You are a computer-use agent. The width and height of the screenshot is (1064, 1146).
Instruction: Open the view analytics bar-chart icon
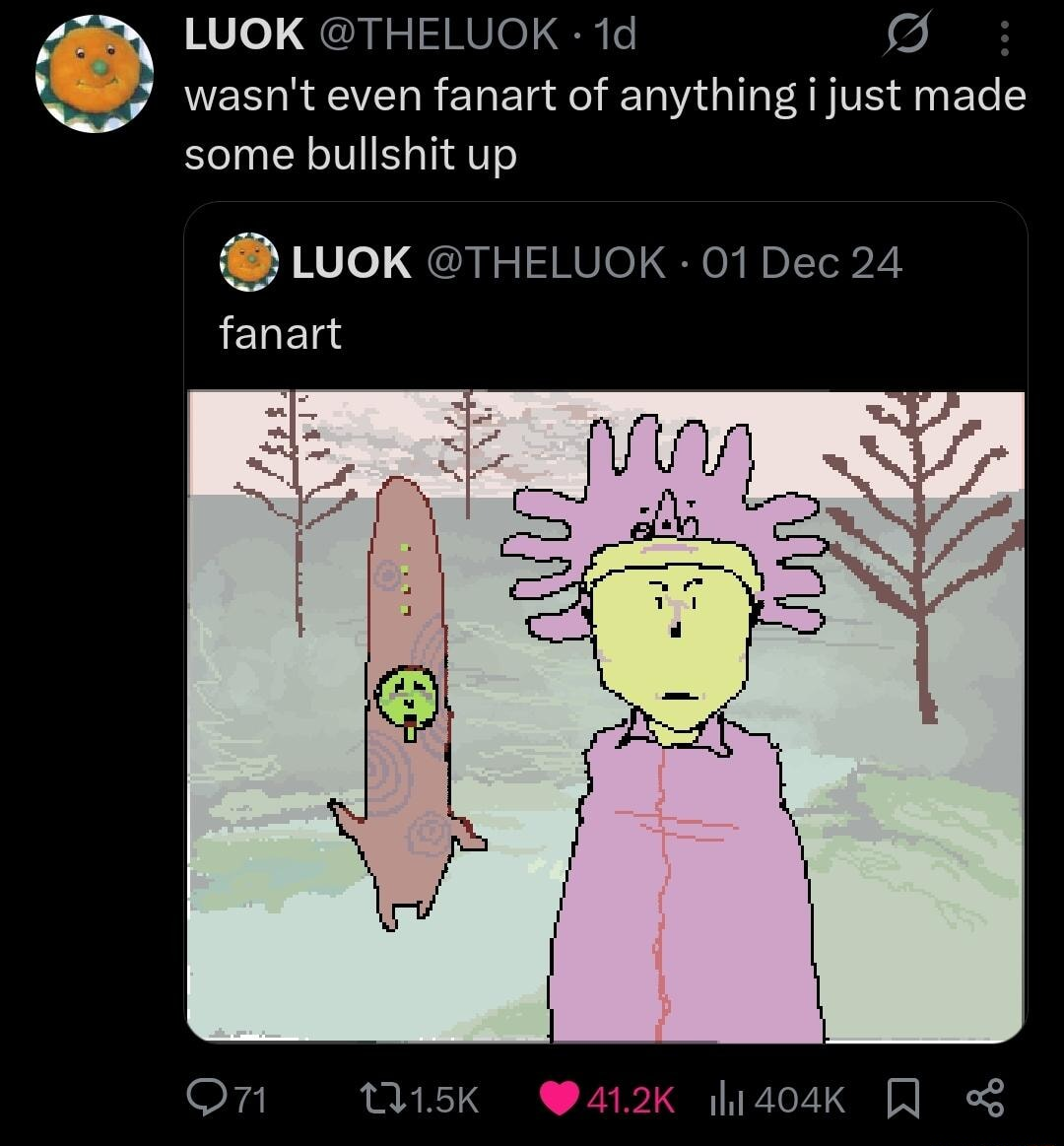point(725,1098)
